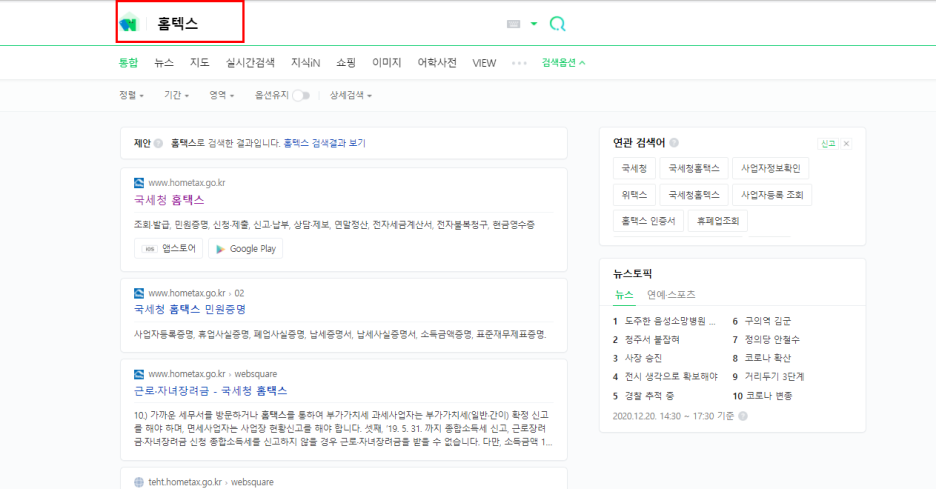Screen dimensions: 936x489
Task: Open the 근로·자녀장려금 - 국세청 홈택스 result
Action: click(x=211, y=391)
